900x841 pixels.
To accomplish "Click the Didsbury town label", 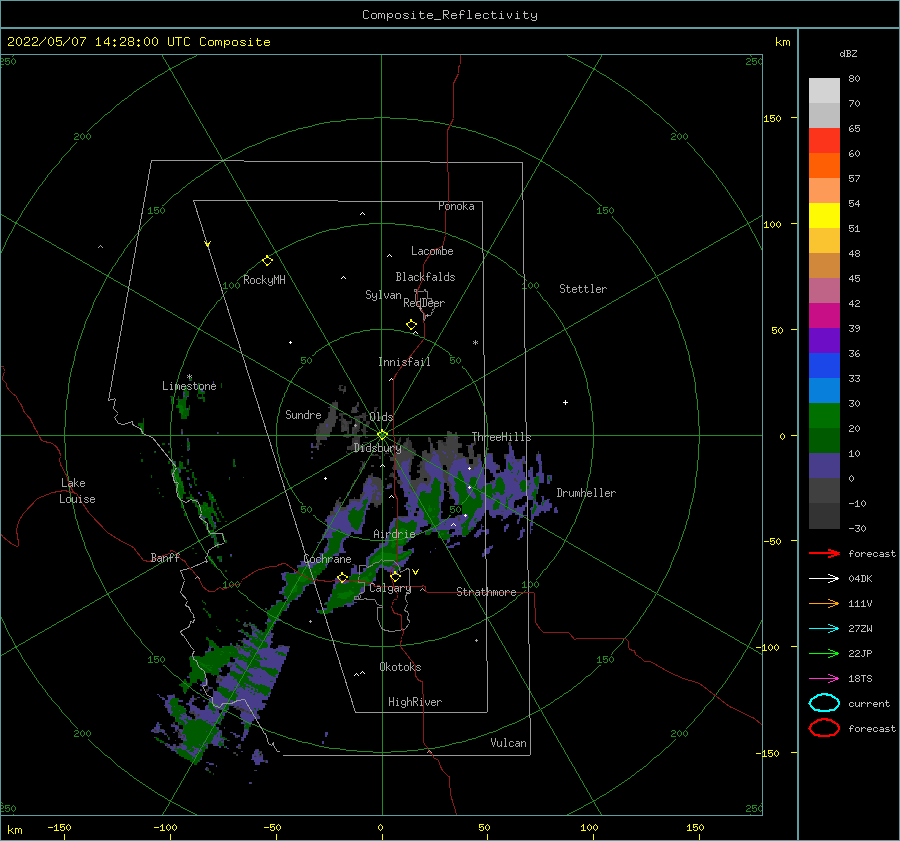I will point(377,448).
